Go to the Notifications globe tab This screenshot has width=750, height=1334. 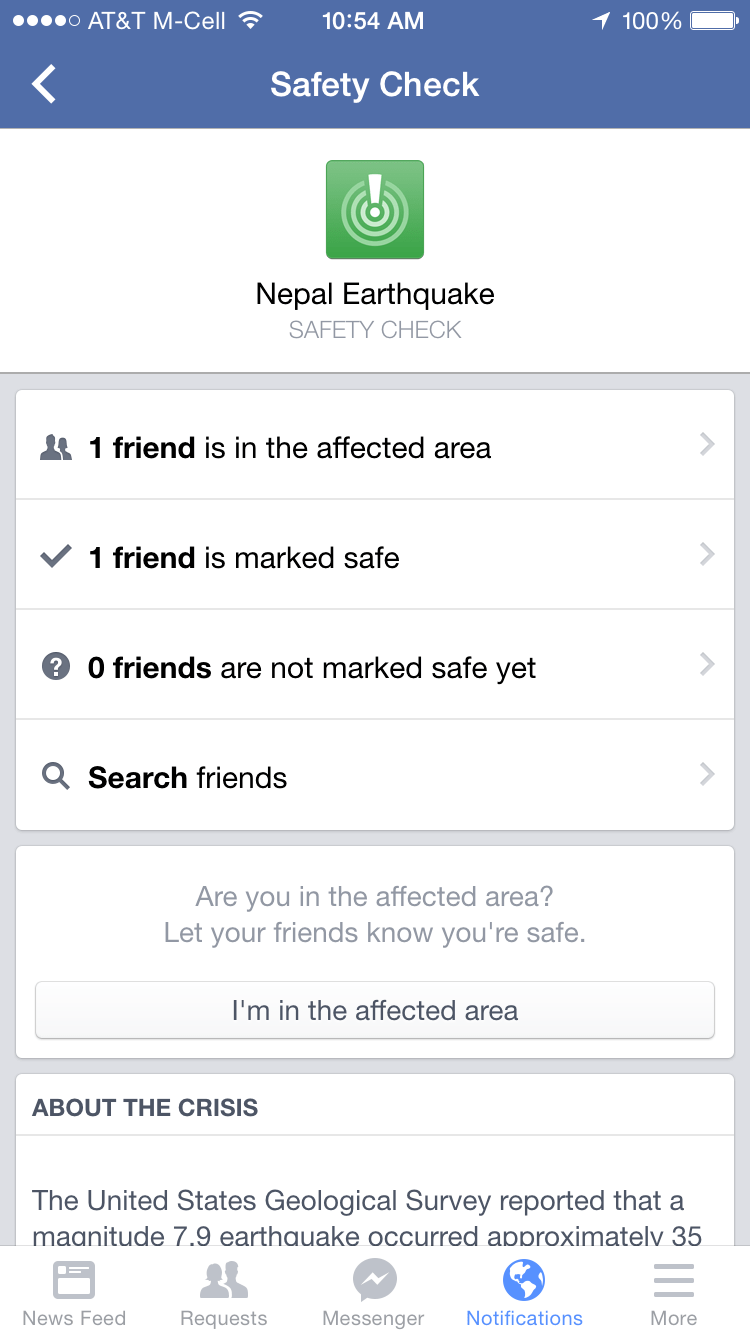(x=524, y=1293)
